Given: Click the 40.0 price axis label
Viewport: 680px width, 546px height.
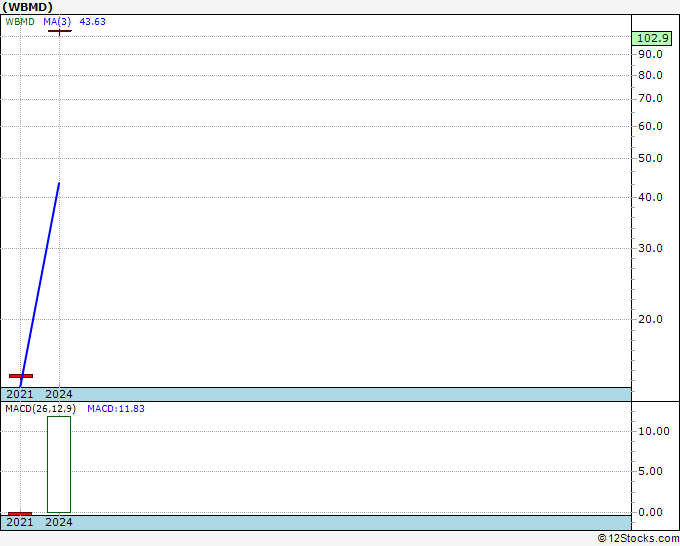Looking at the screenshot, I should click(x=651, y=197).
